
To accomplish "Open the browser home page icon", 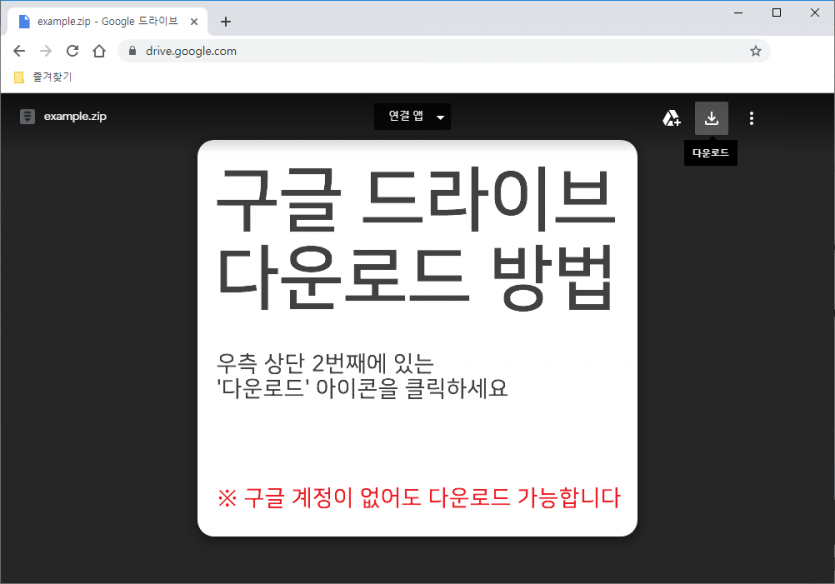I will pos(99,51).
